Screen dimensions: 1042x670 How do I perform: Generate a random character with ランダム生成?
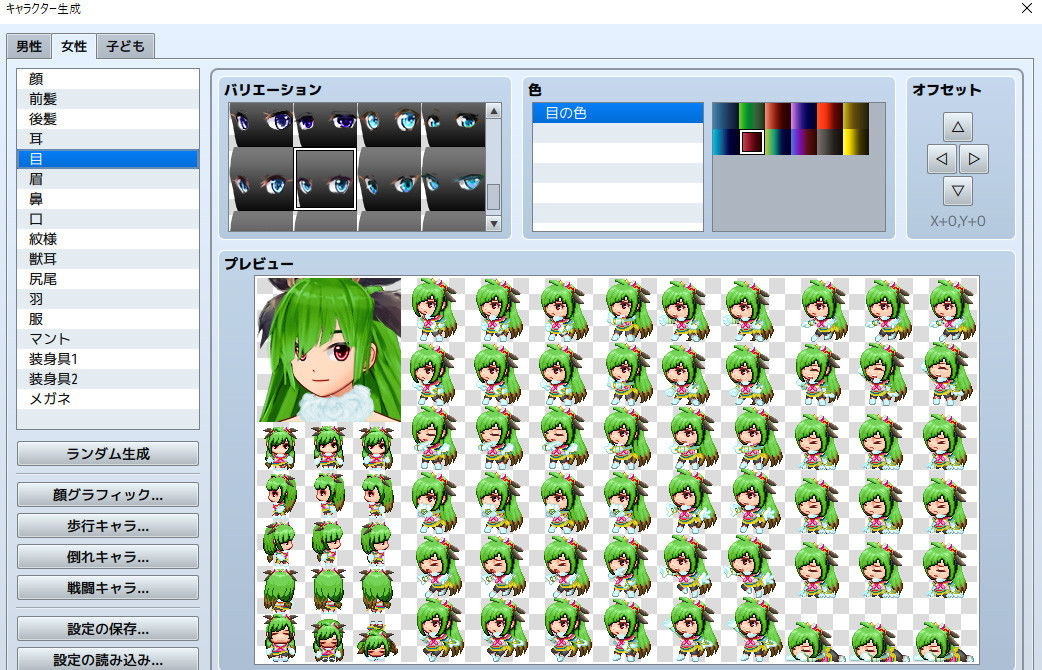coord(107,453)
